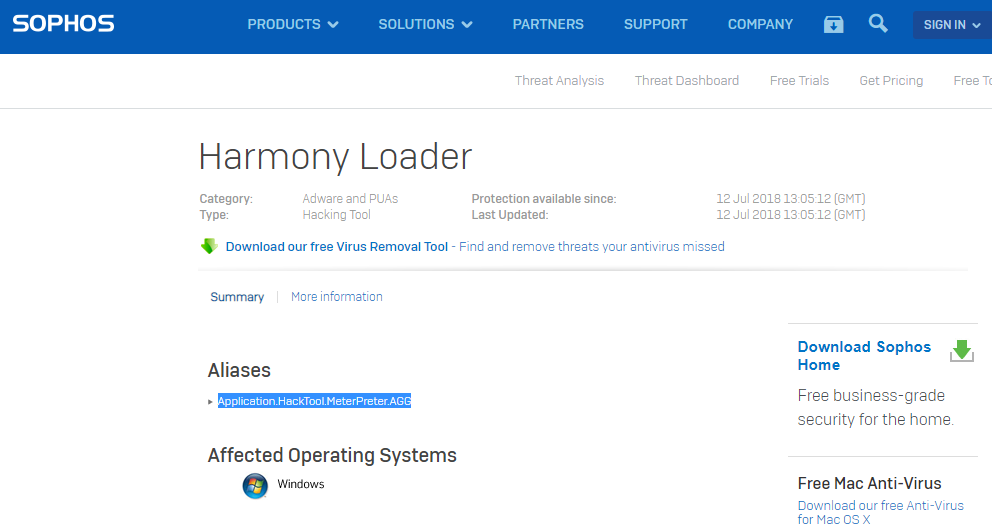Screen dimensions: 992x524
Task: Expand the Products dropdown menu
Action: coord(293,25)
